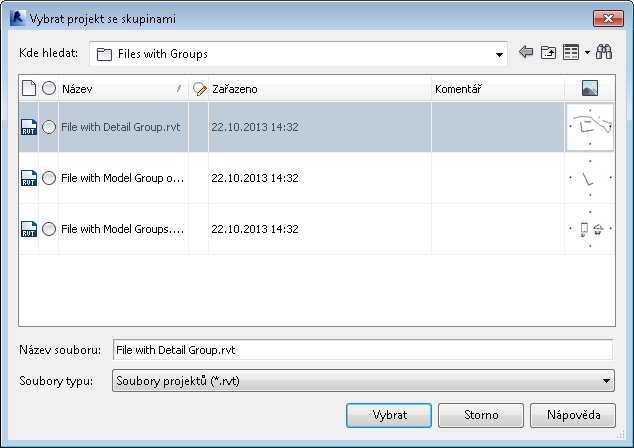Open the views list icon
Viewport: 634px width, 448px height.
point(570,53)
